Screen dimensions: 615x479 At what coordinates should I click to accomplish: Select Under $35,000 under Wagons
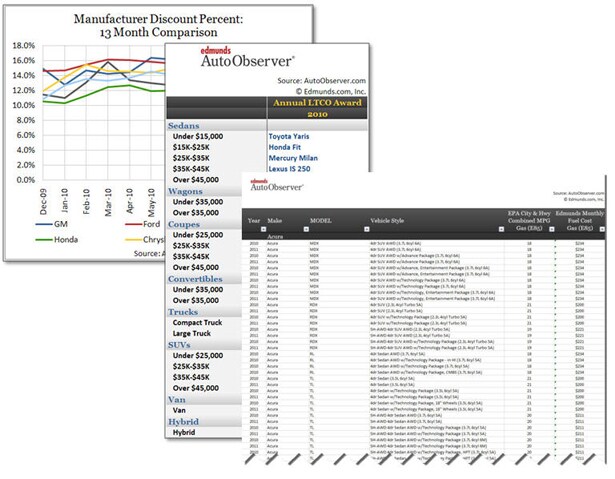click(x=198, y=202)
